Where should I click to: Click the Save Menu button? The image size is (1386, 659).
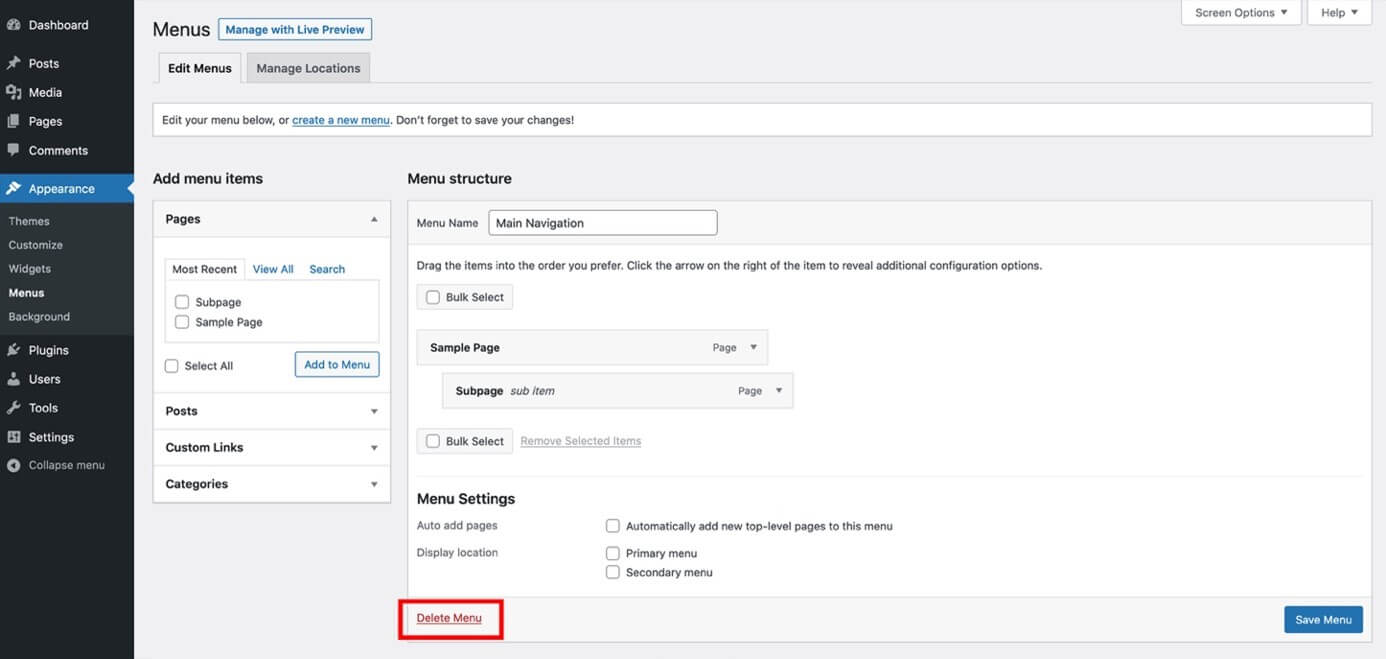pos(1323,620)
